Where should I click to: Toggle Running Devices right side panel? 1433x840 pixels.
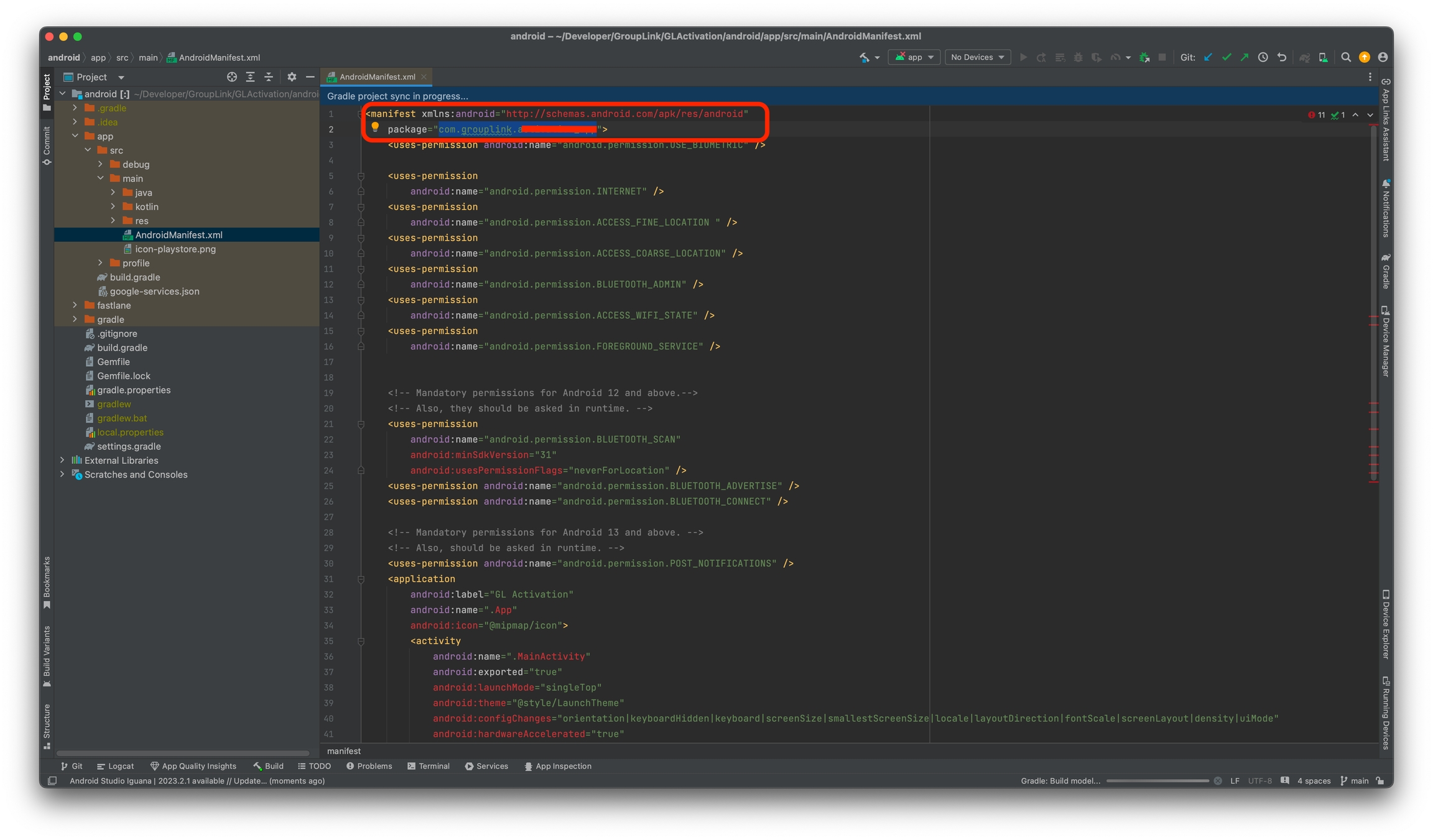coord(1386,713)
